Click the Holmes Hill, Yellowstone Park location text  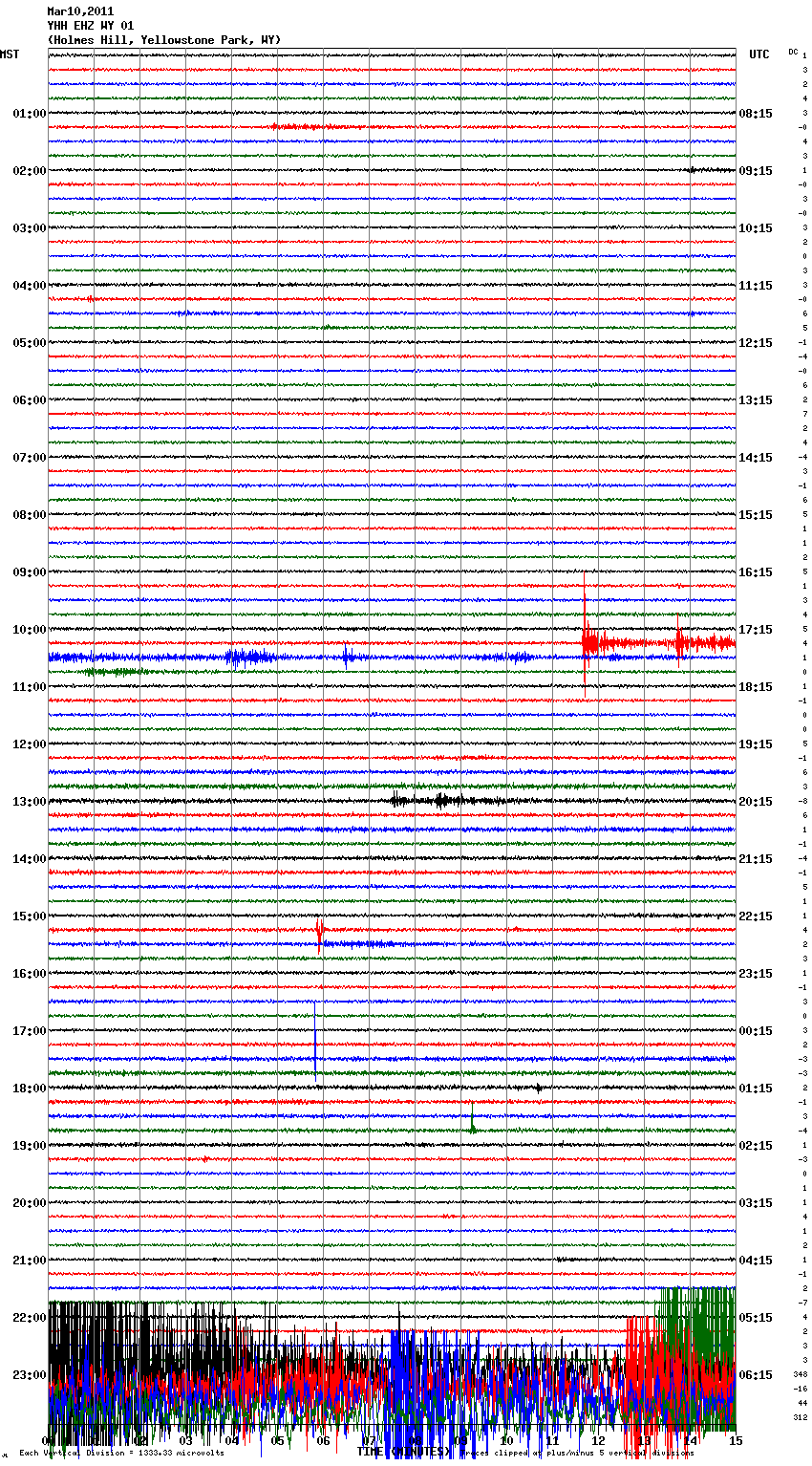coord(164,40)
